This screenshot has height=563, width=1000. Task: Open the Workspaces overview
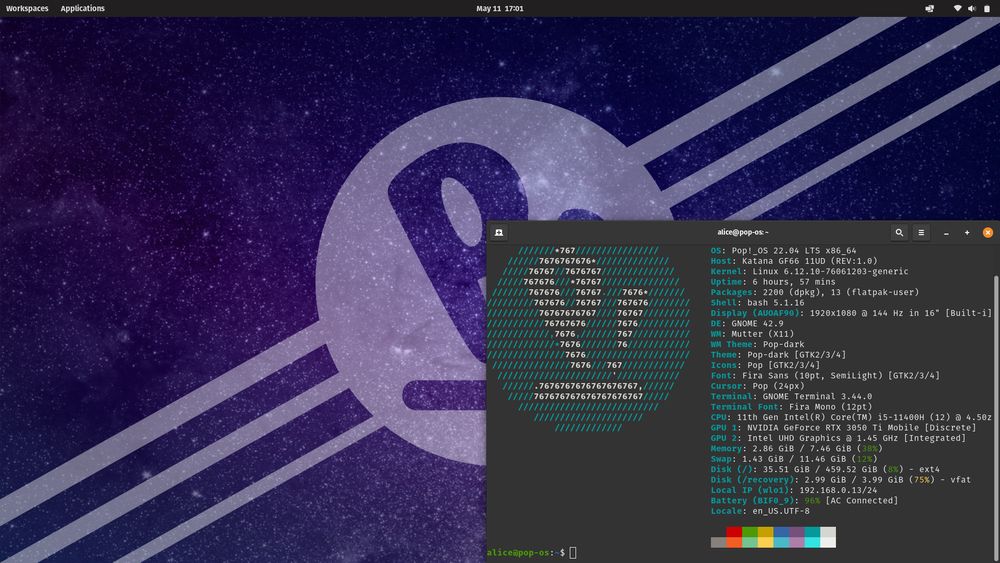pyautogui.click(x=27, y=8)
